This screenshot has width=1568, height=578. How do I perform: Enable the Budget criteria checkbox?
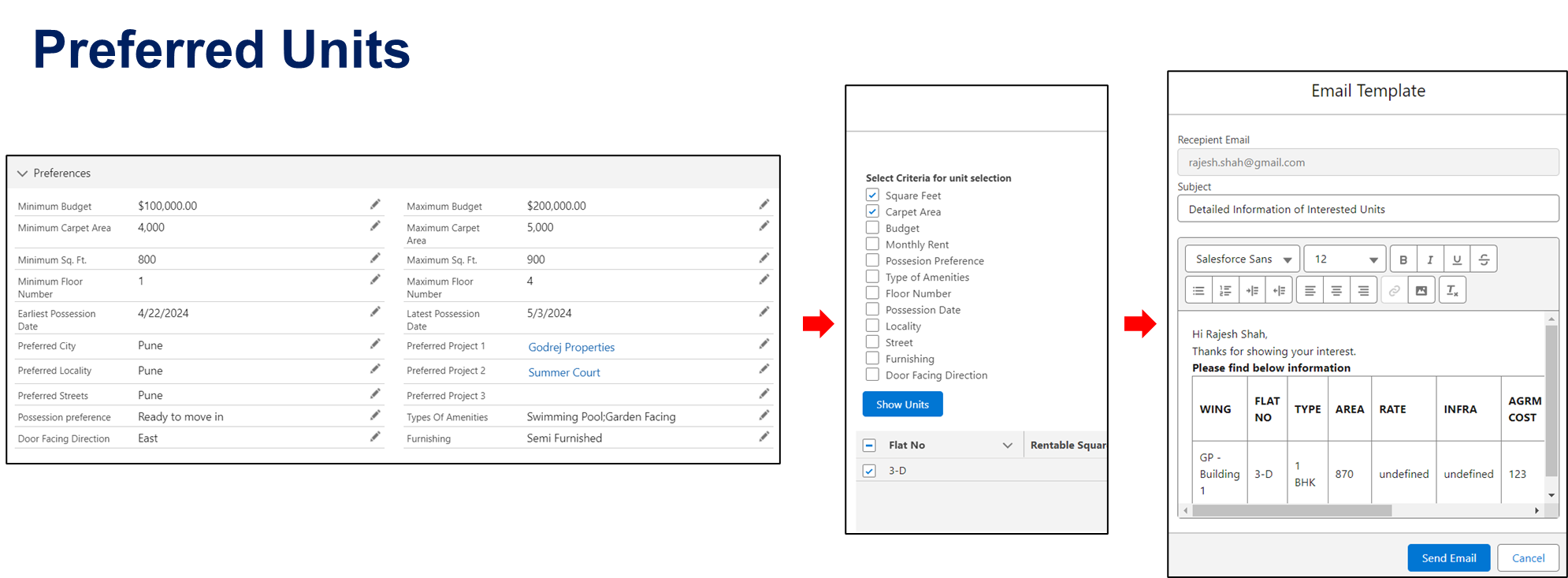872,228
